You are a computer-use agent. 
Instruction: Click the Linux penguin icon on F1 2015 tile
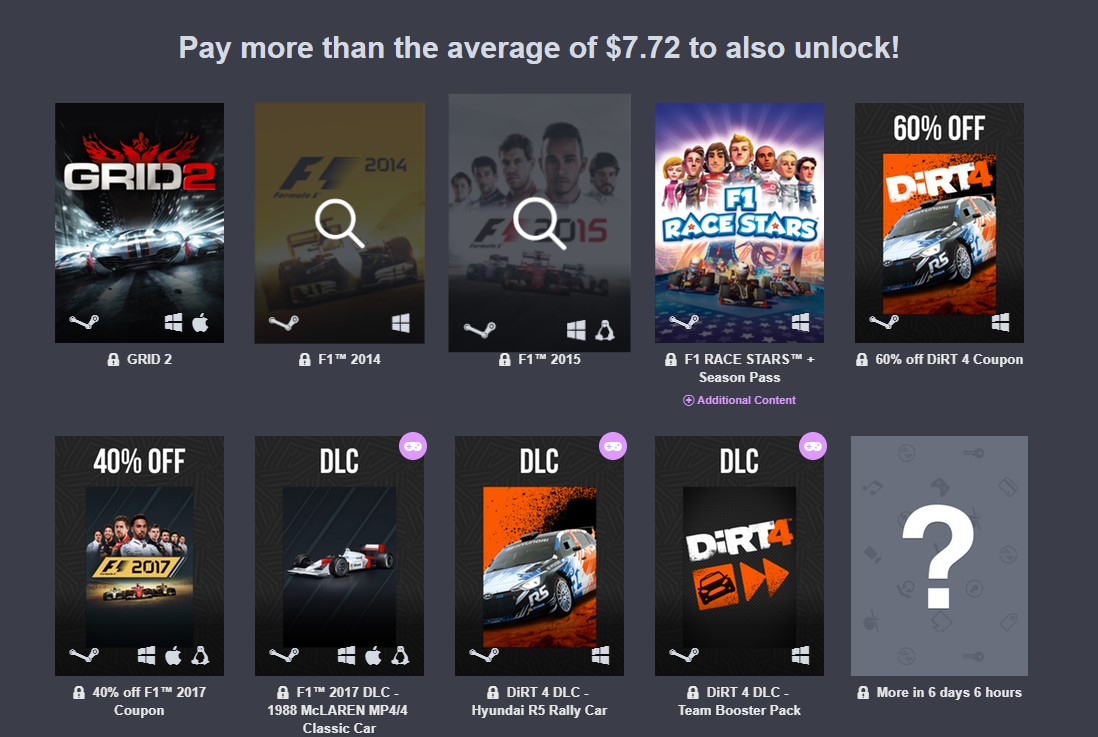point(604,330)
